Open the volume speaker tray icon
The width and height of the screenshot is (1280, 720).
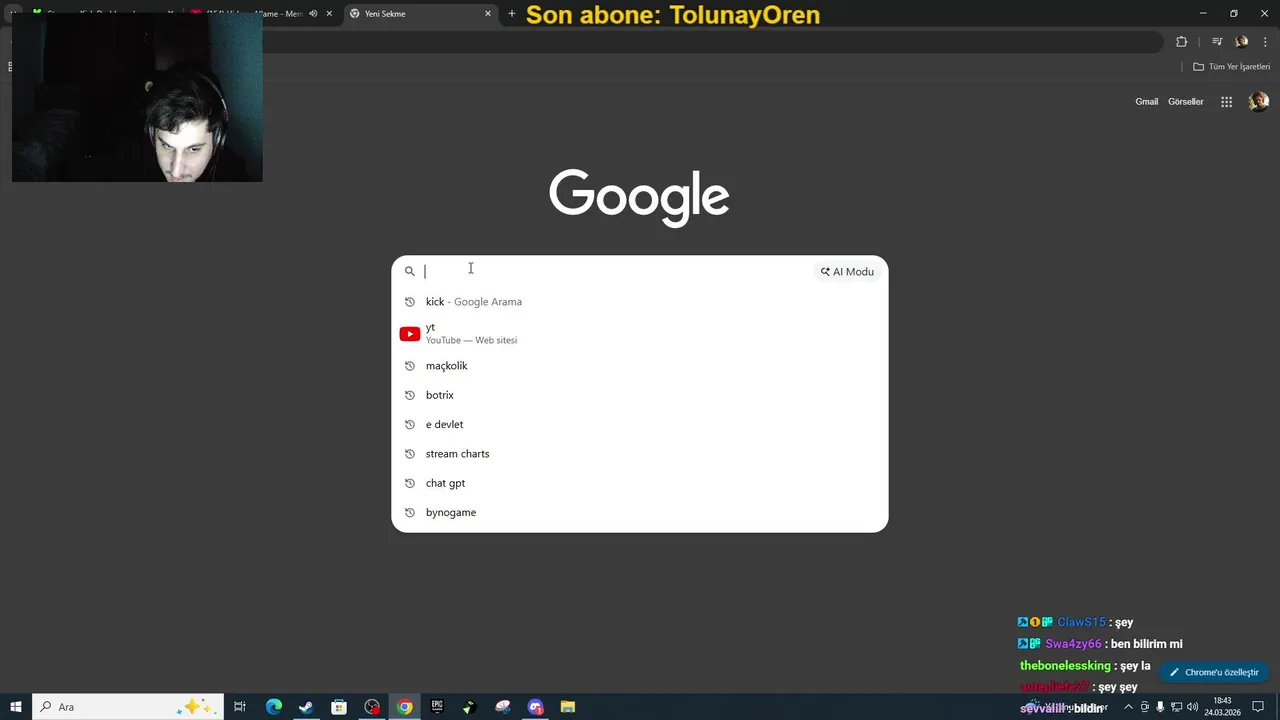pos(1192,707)
